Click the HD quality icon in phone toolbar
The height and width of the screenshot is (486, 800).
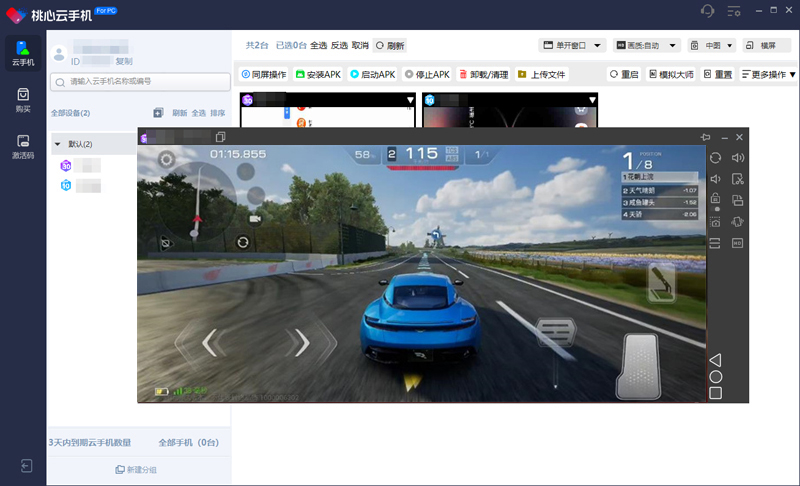click(738, 243)
